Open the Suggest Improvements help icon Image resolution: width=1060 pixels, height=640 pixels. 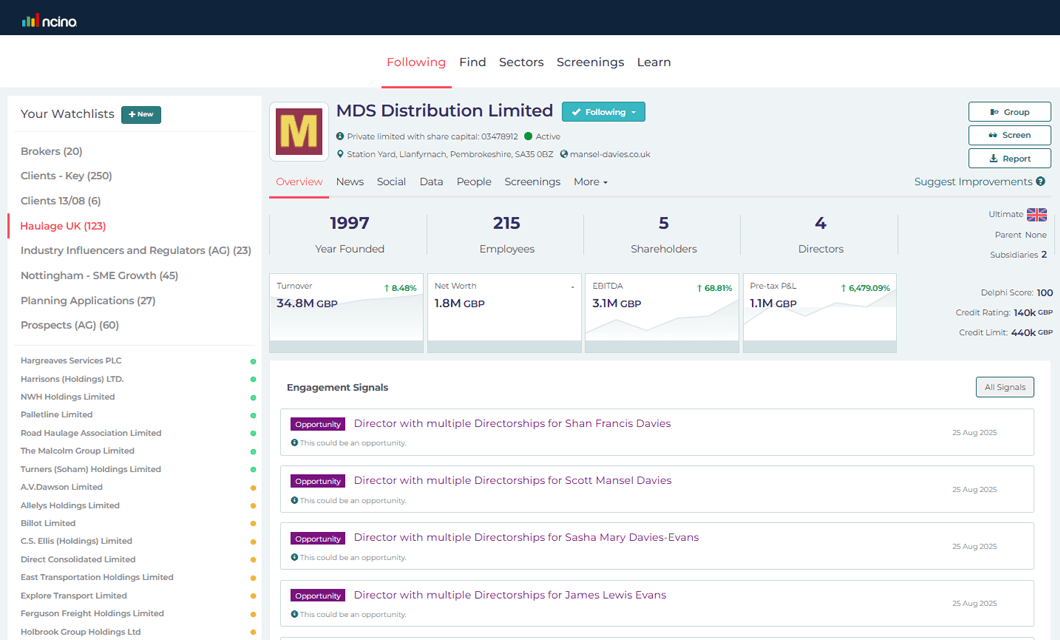click(1042, 181)
